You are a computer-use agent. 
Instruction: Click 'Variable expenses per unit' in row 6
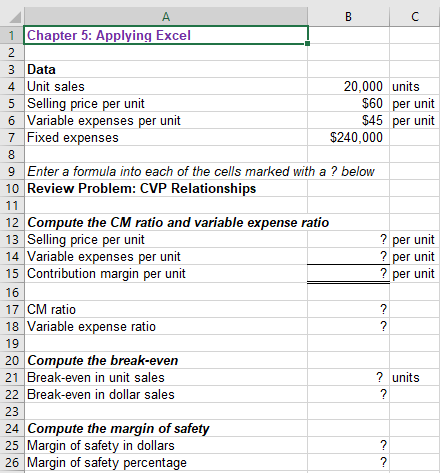[104, 121]
